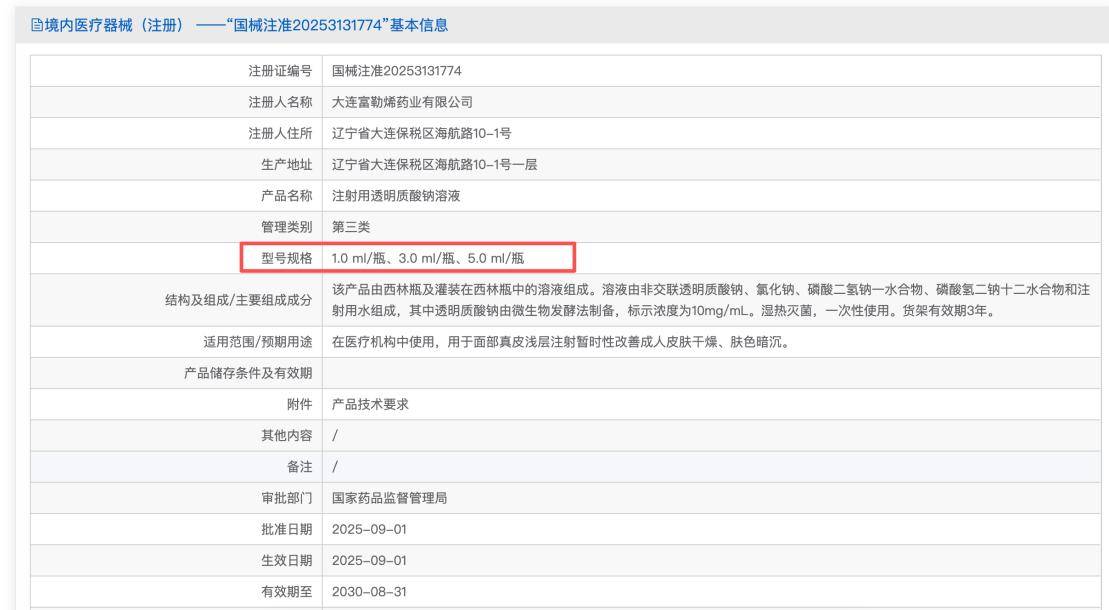The width and height of the screenshot is (1109, 610).
Task: Select the product name 注射用透明质酸钠溶液
Action: coord(396,195)
